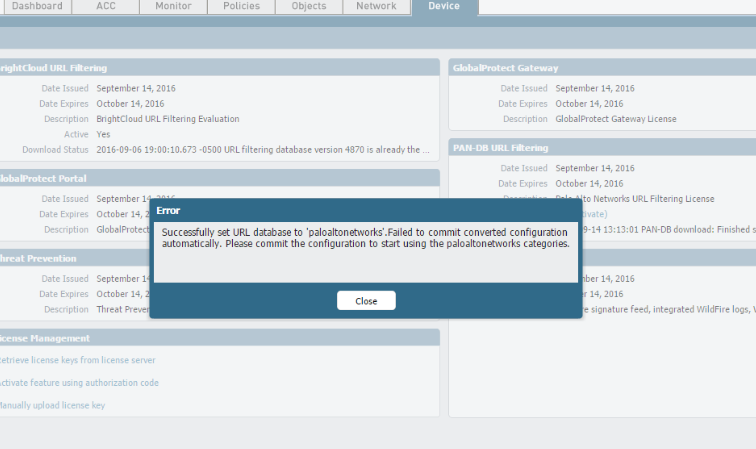Click the BrightCloud Download Status value

click(263, 150)
